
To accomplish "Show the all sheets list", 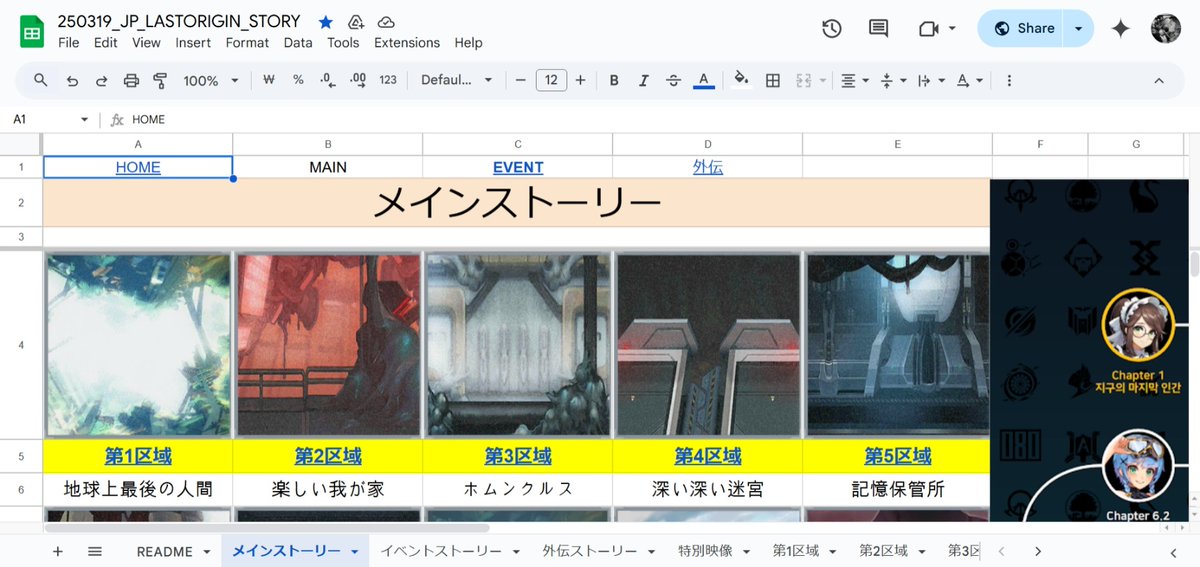I will click(95, 551).
